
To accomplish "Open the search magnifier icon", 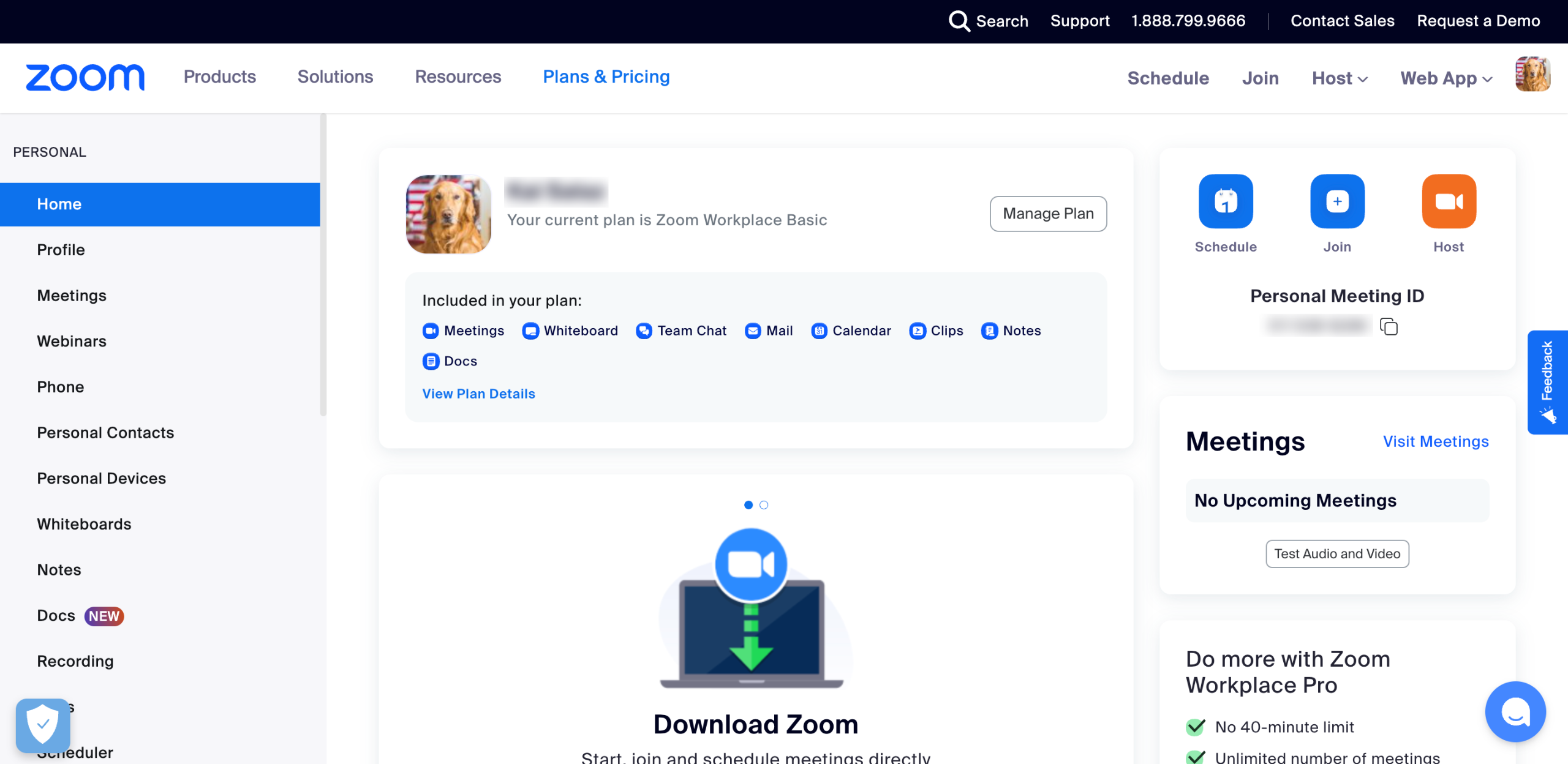I will click(x=959, y=21).
